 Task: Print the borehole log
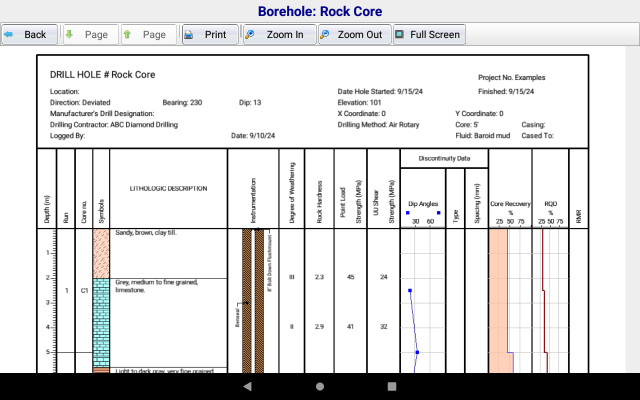point(209,34)
